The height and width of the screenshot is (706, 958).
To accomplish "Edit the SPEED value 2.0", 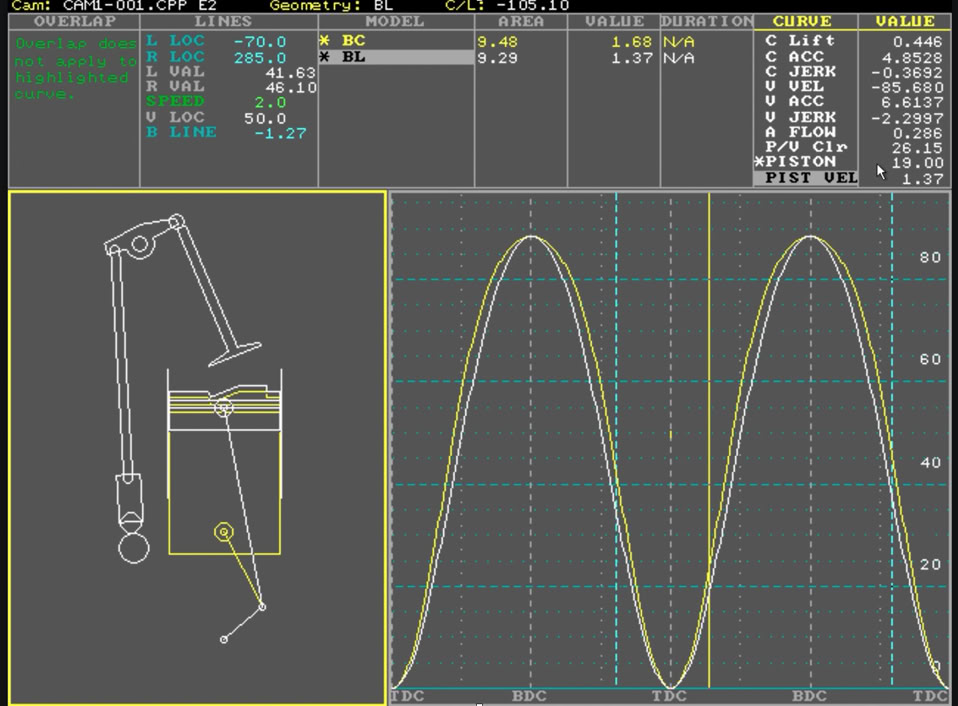I will pyautogui.click(x=269, y=103).
